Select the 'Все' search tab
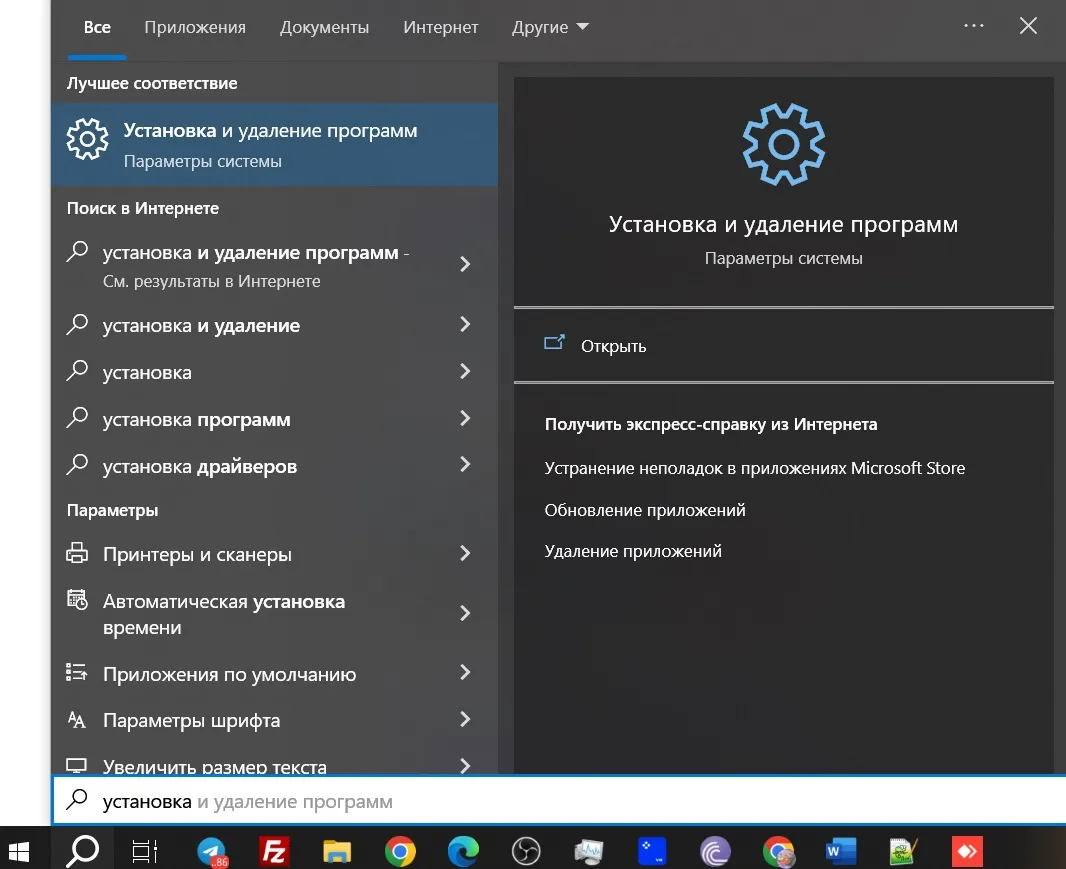 tap(97, 27)
